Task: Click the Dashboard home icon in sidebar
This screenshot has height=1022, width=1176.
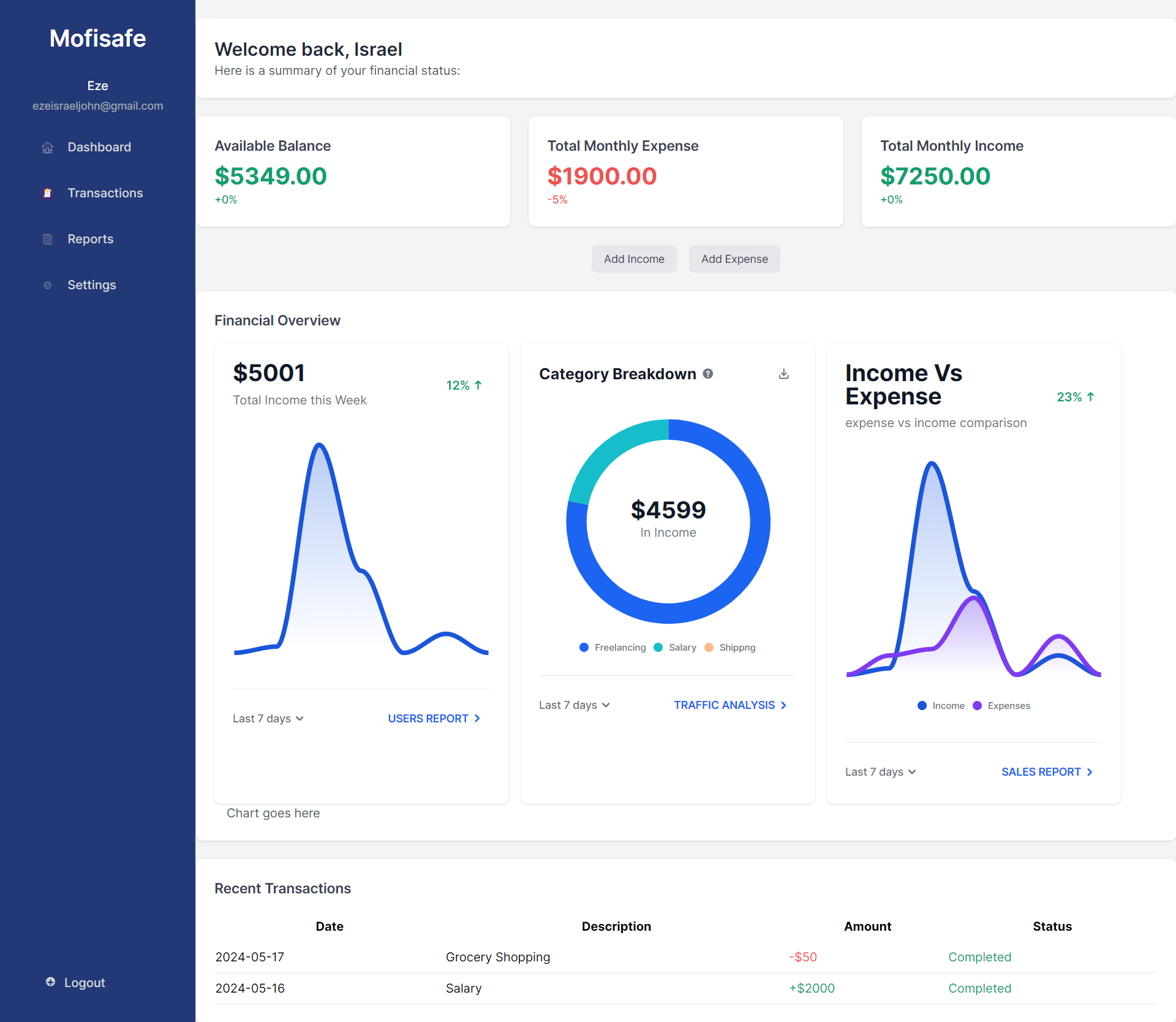Action: (x=47, y=148)
